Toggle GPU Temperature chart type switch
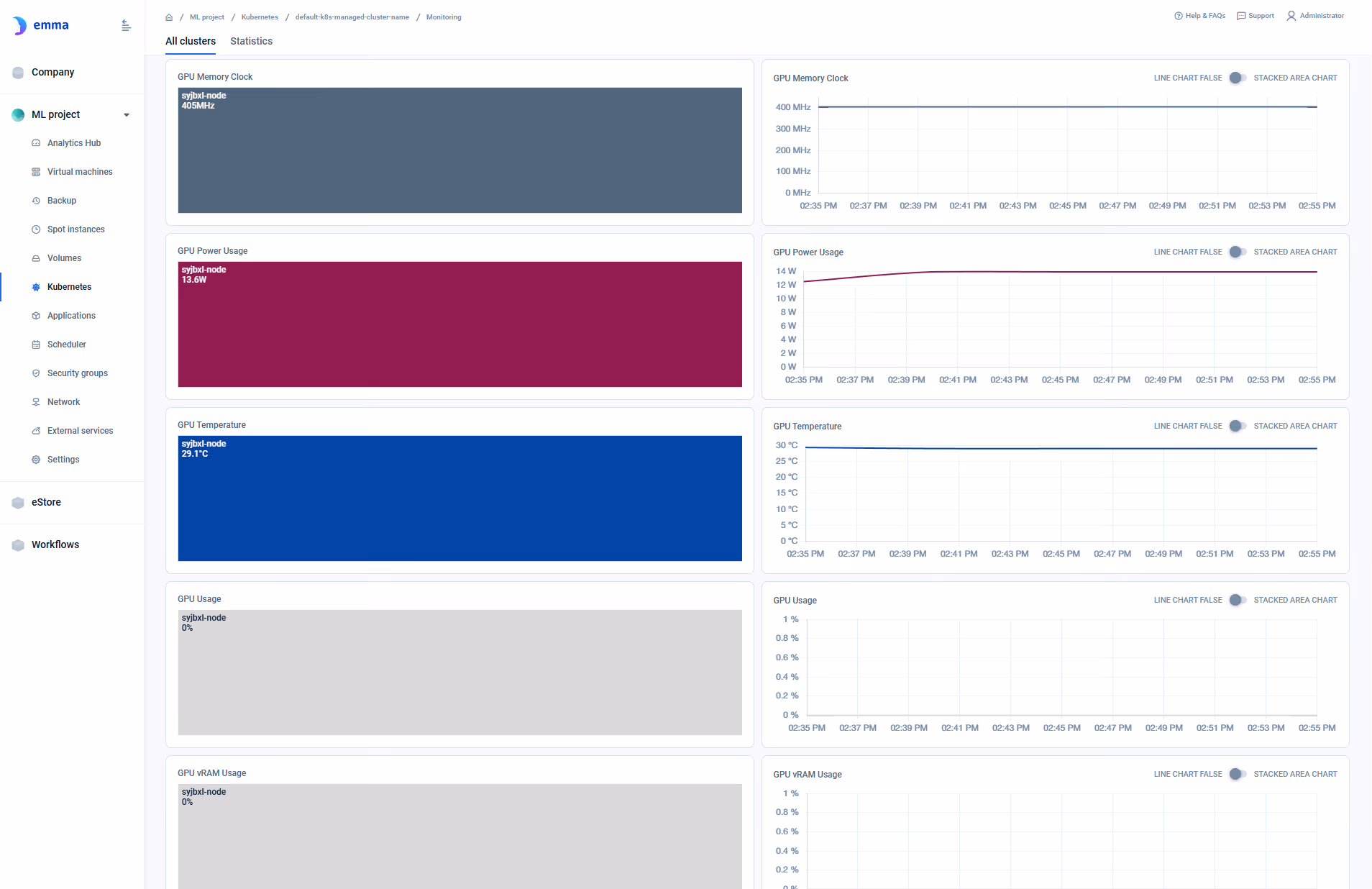The width and height of the screenshot is (1372, 889). coord(1238,426)
